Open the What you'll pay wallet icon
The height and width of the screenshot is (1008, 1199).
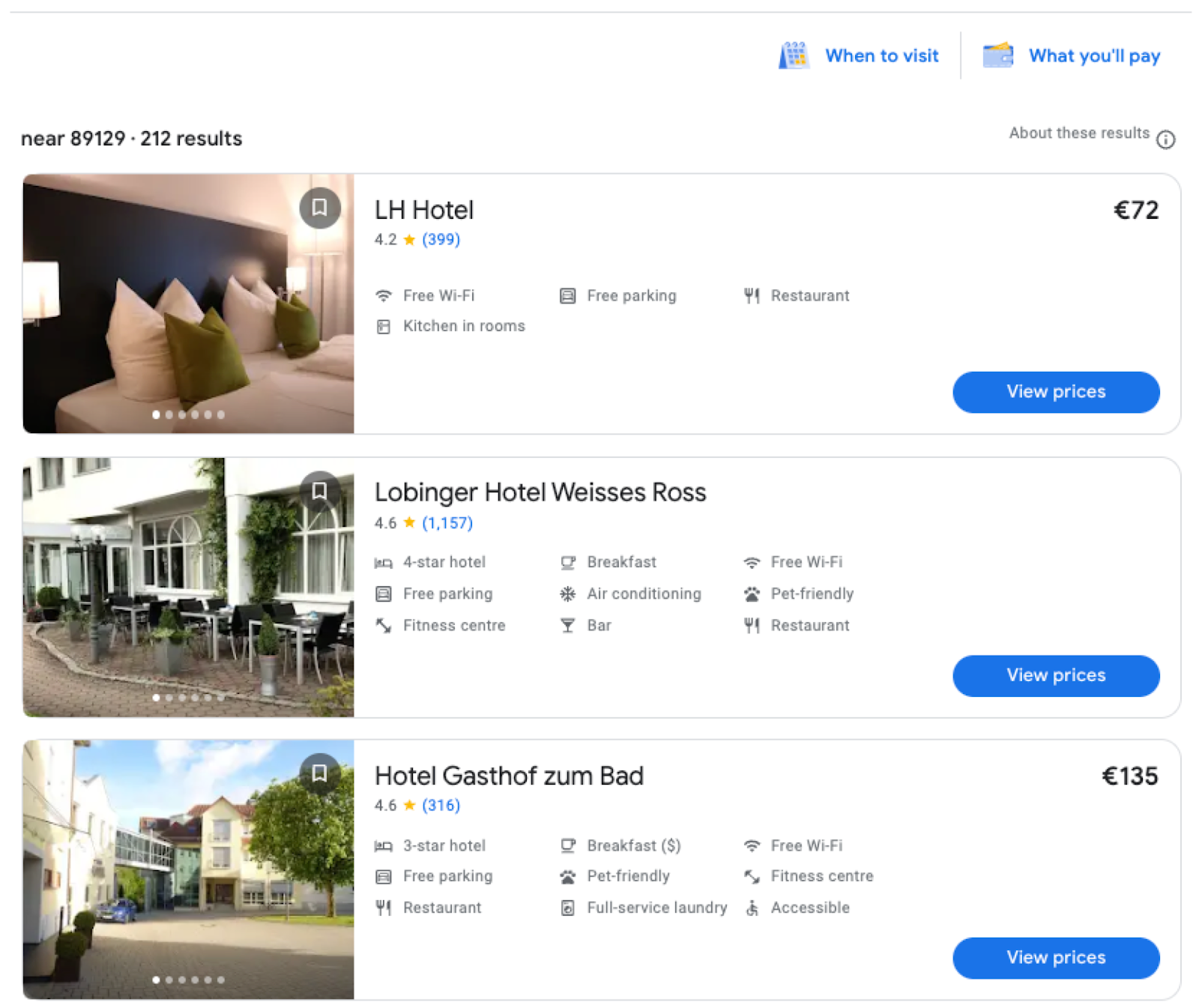point(997,55)
